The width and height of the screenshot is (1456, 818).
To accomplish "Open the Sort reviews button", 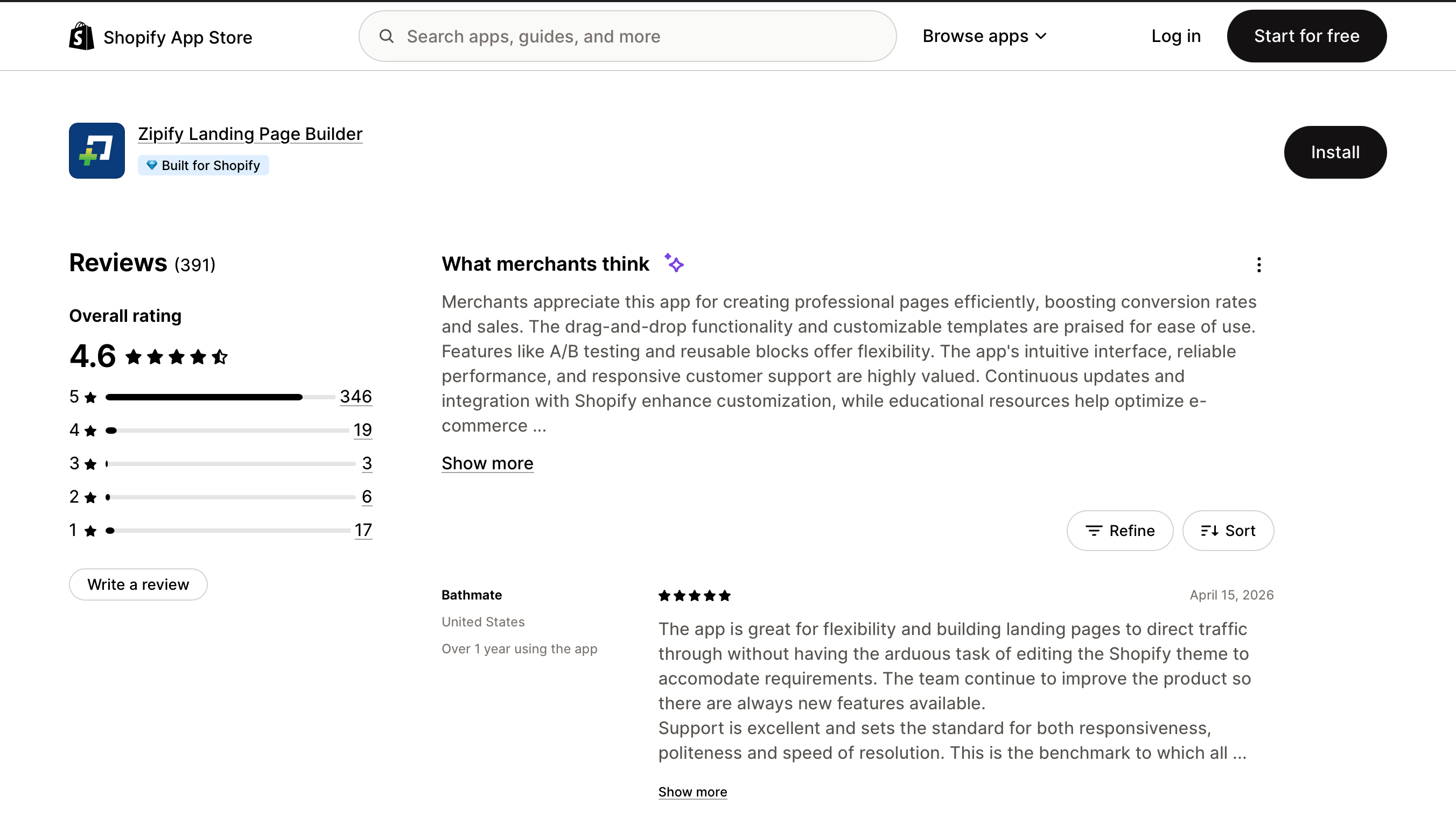I will [1228, 531].
